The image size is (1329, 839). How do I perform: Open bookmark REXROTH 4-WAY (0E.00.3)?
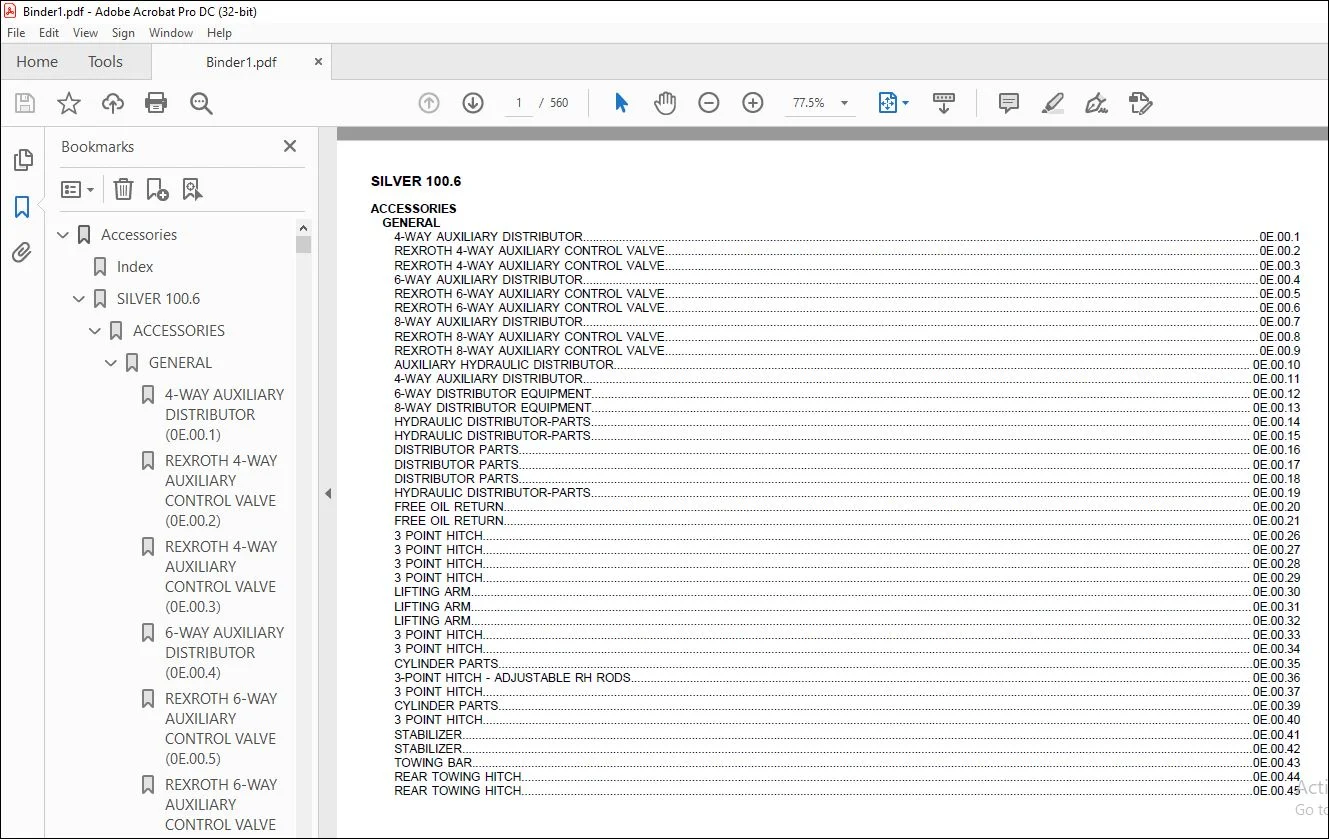point(221,577)
